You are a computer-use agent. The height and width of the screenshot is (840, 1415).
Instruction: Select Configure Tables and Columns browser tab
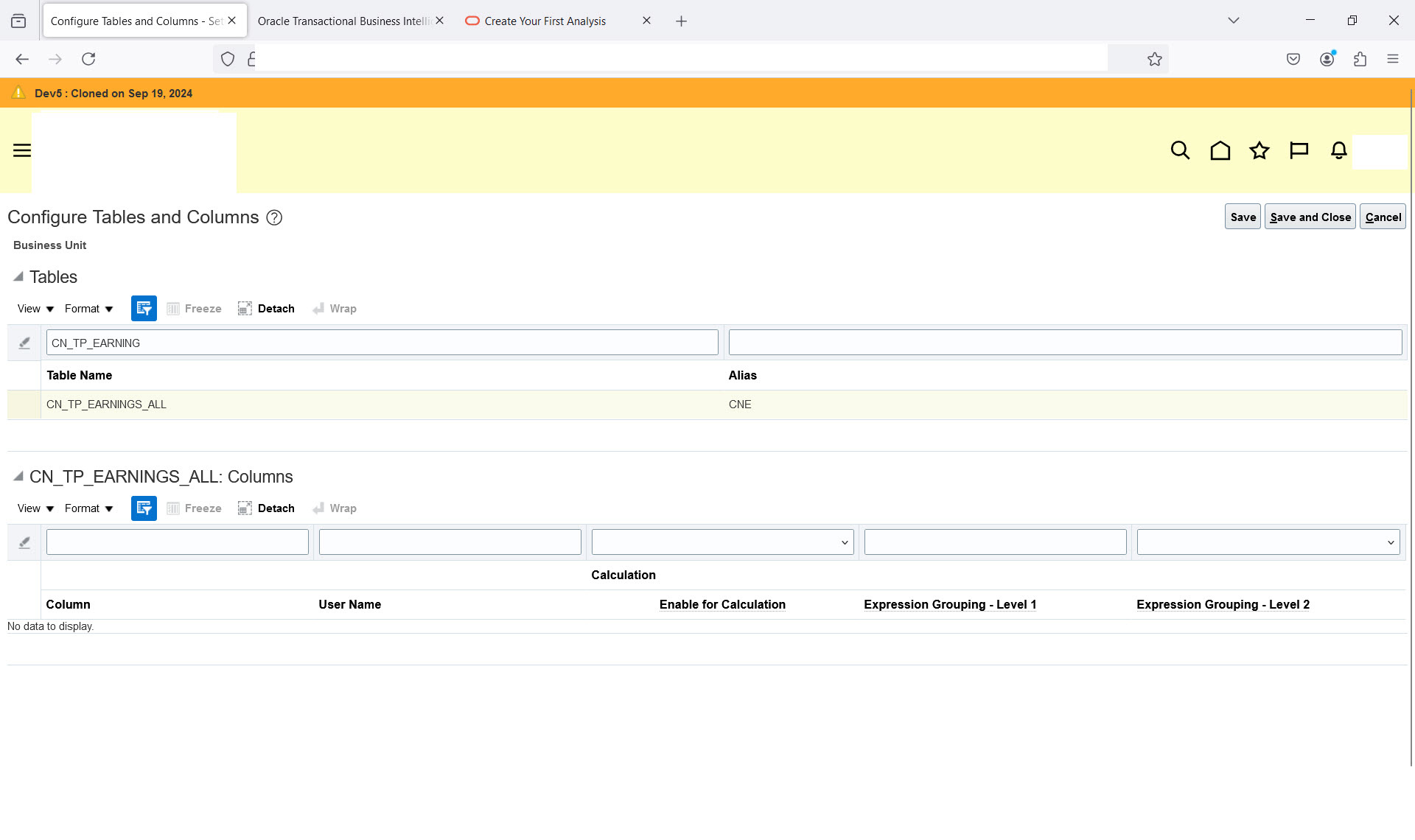[136, 21]
